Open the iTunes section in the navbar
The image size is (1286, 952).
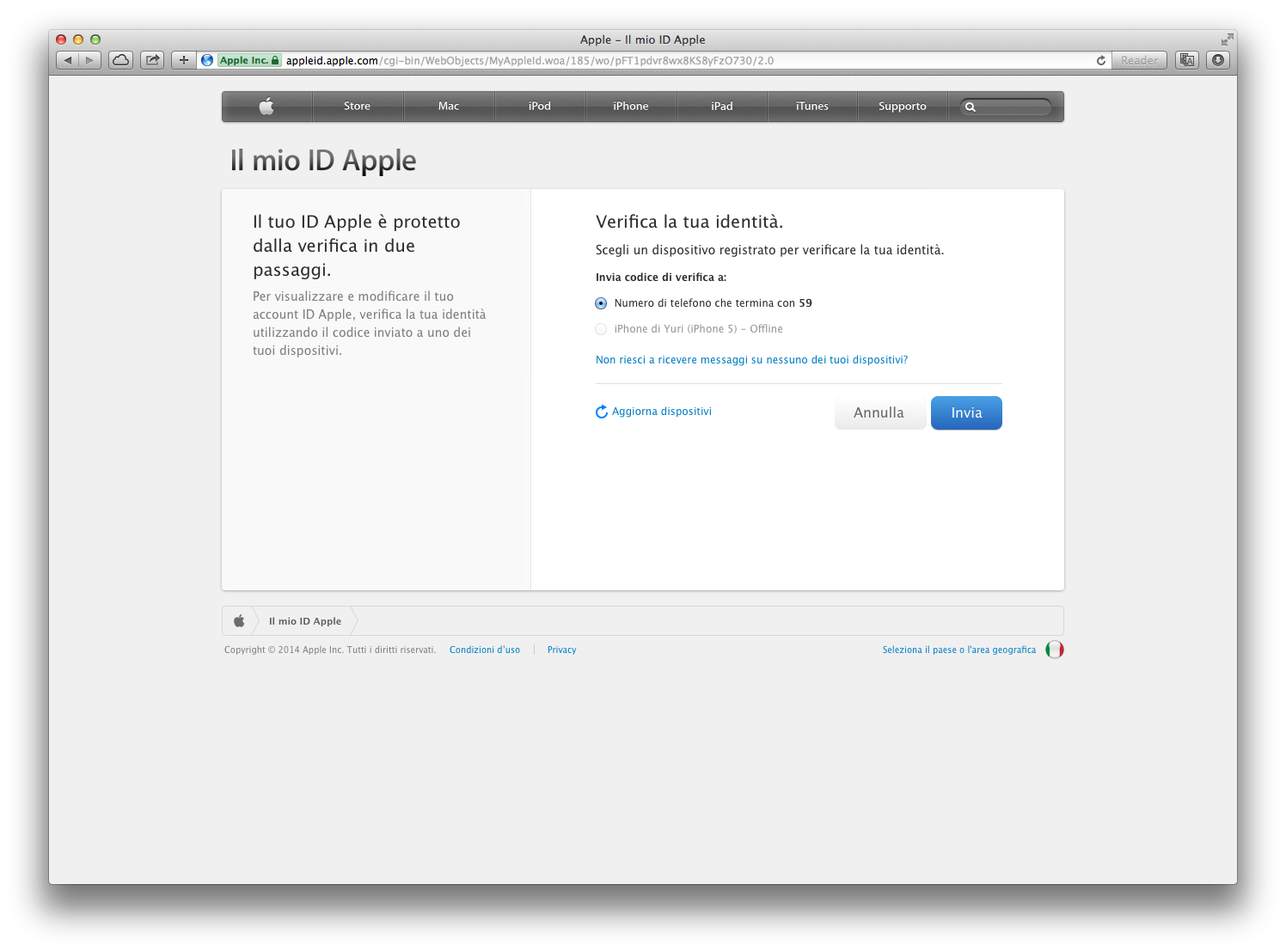point(812,107)
